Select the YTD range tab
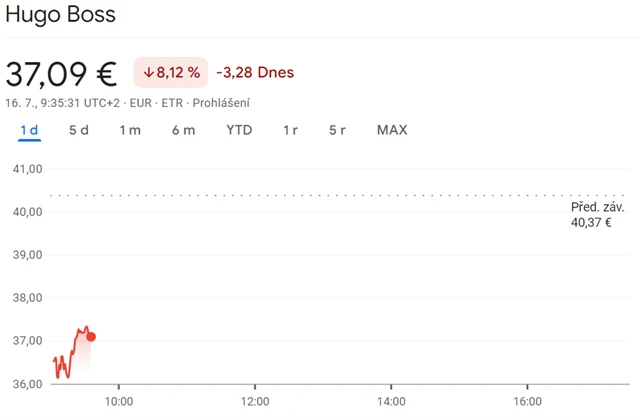This screenshot has width=640, height=417. 239,130
